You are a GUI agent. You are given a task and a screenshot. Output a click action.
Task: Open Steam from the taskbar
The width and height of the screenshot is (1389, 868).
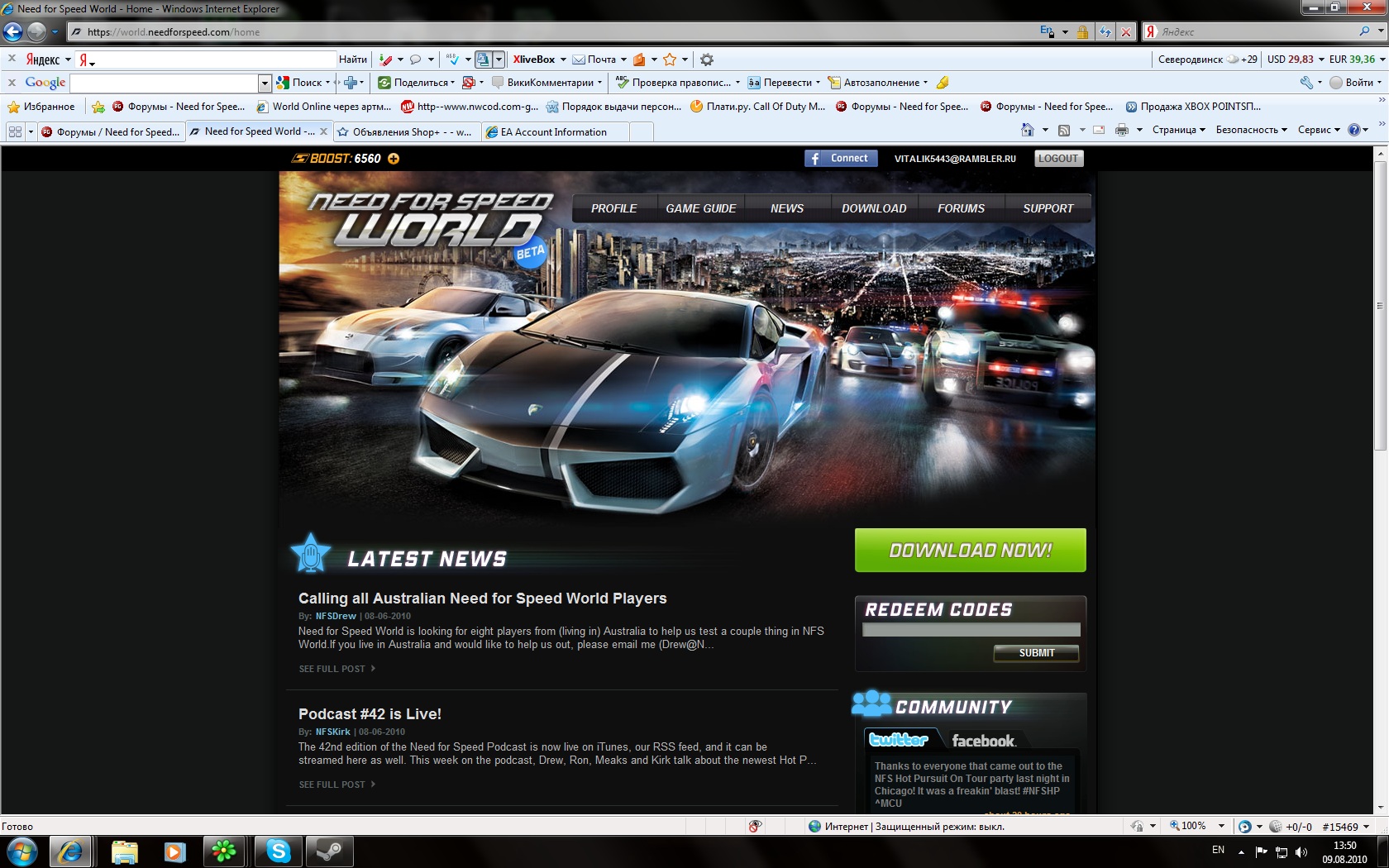[330, 851]
